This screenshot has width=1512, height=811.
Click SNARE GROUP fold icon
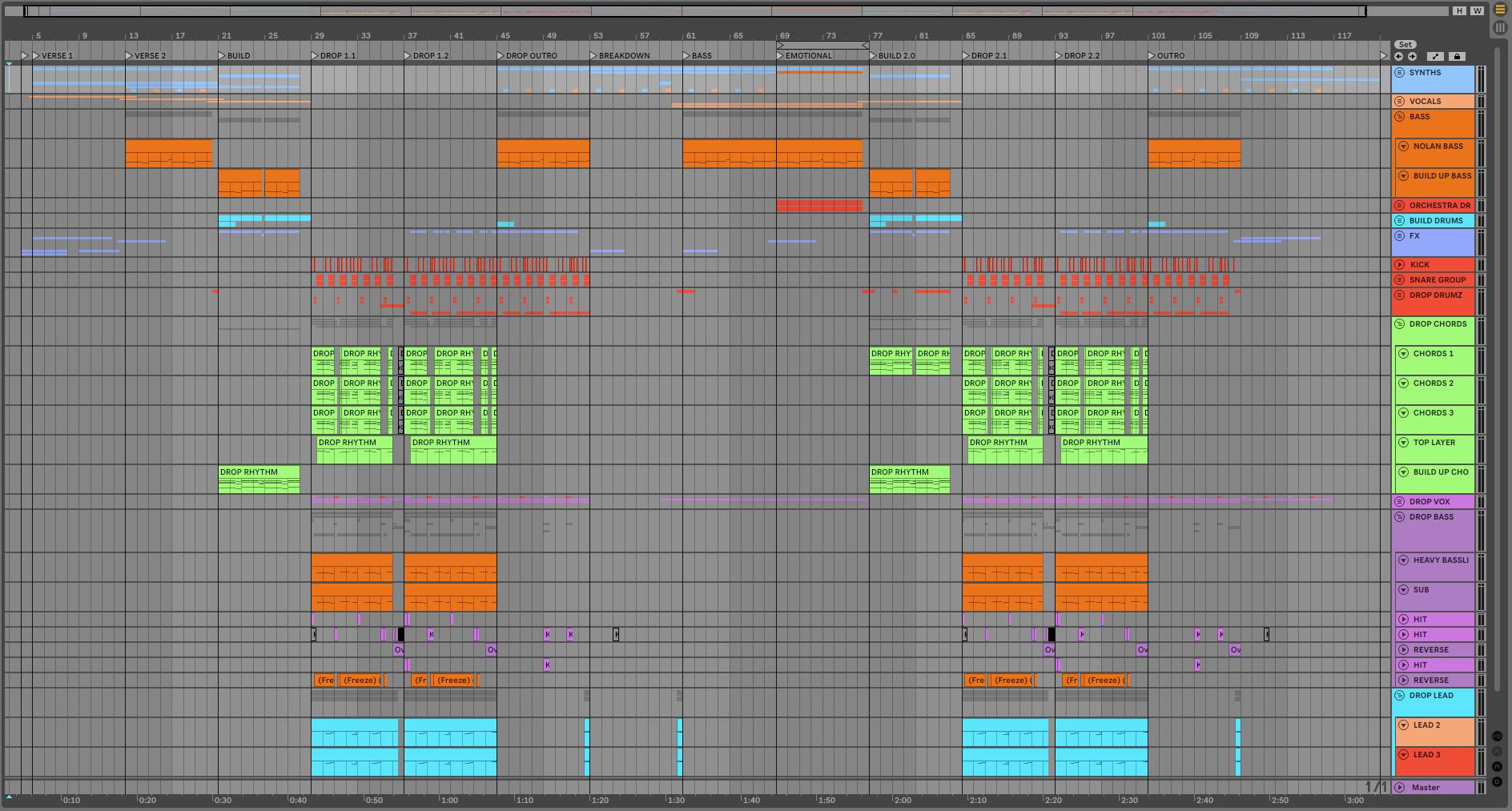coord(1400,280)
